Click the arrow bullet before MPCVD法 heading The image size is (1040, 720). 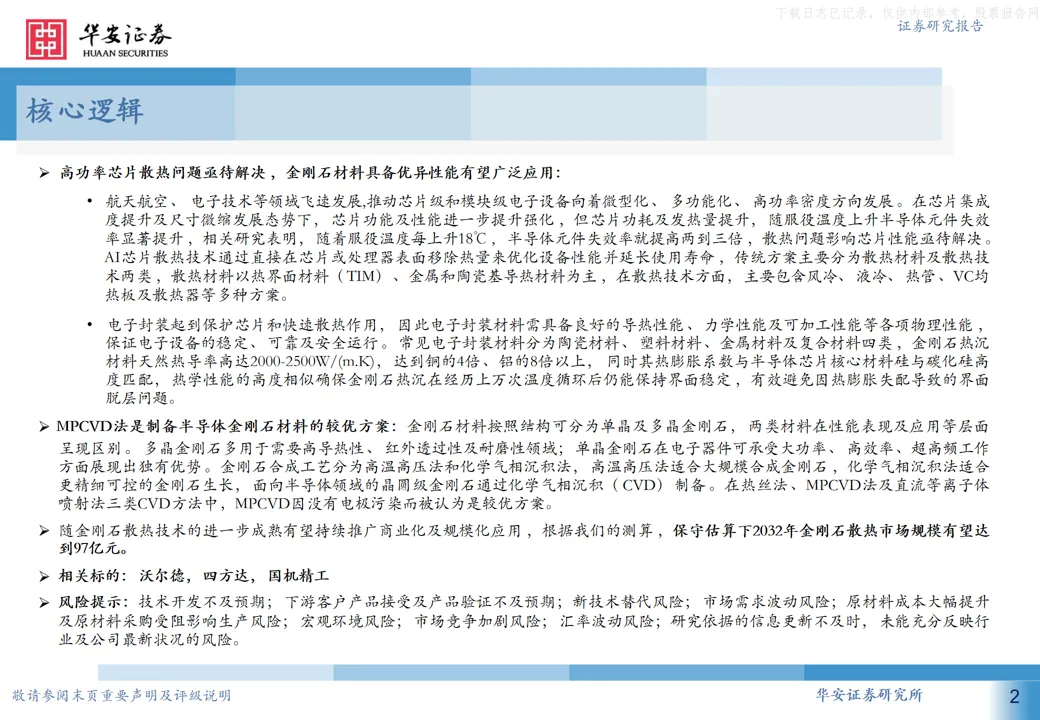tap(44, 426)
